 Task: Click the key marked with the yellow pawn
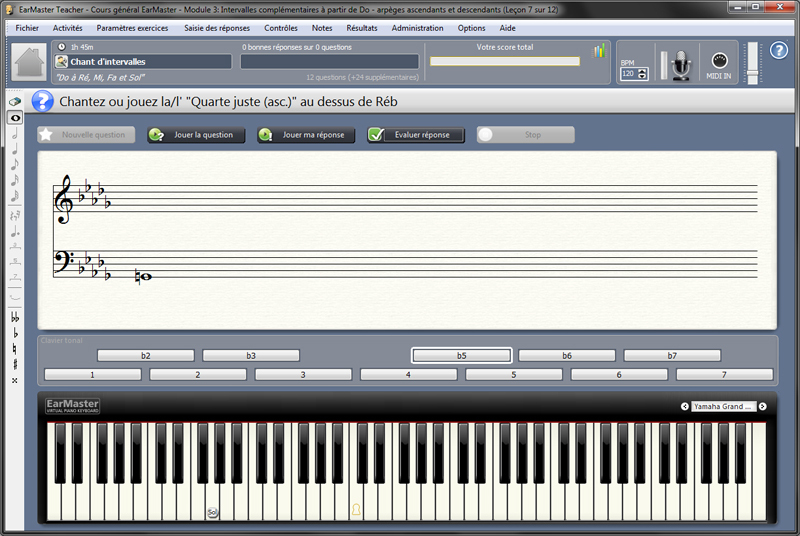[x=356, y=509]
